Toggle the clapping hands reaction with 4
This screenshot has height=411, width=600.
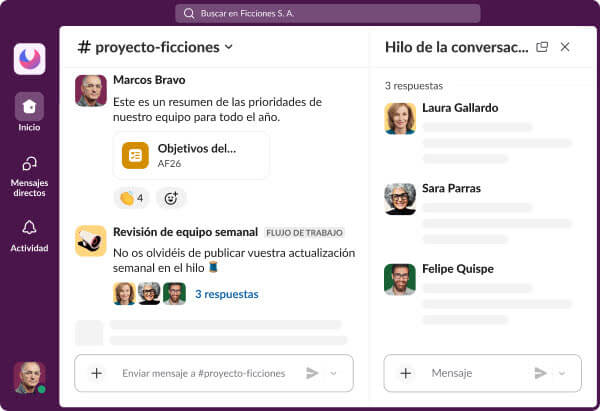coord(131,198)
